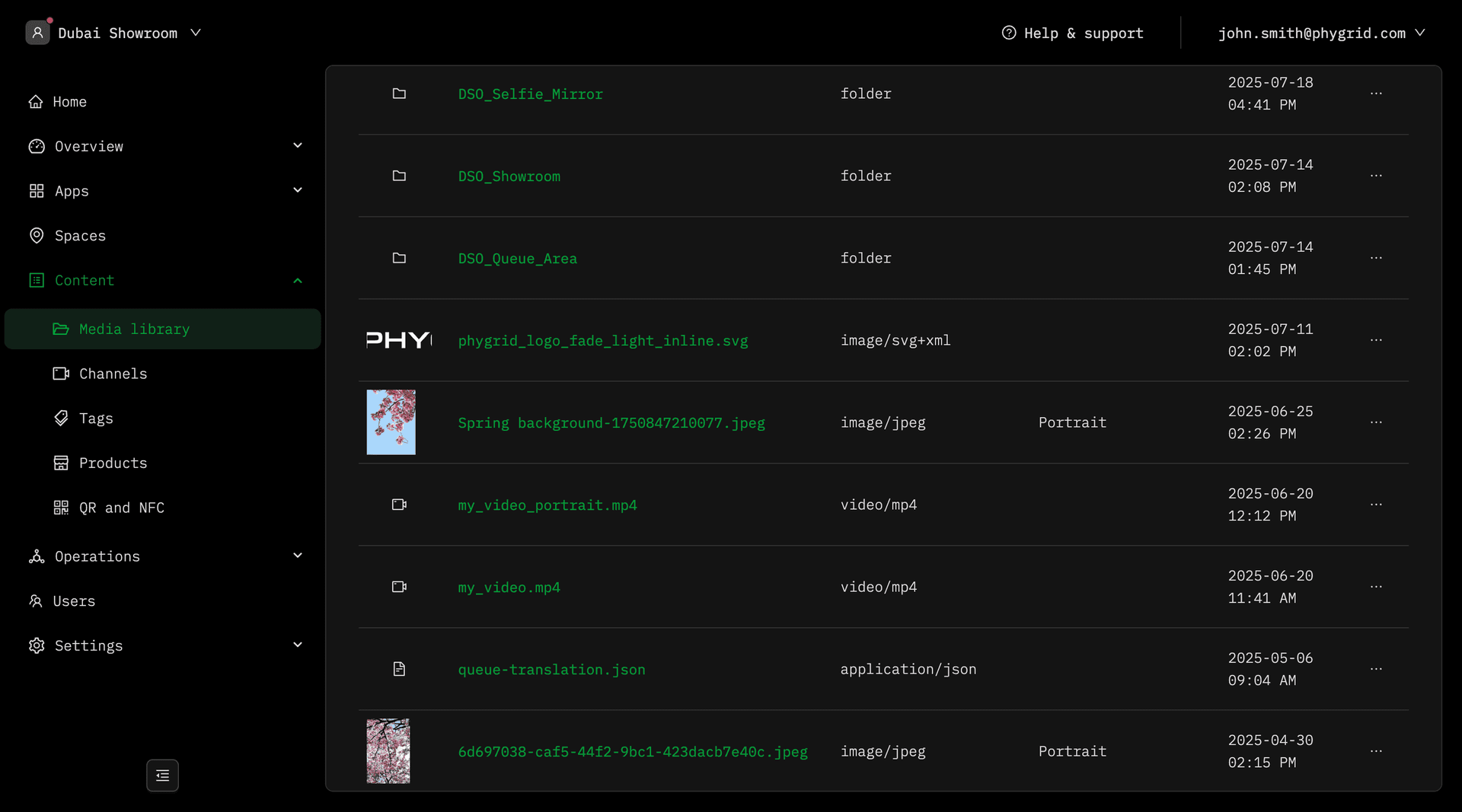Image resolution: width=1462 pixels, height=812 pixels.
Task: Open more options for my_video.mp4
Action: [1376, 587]
